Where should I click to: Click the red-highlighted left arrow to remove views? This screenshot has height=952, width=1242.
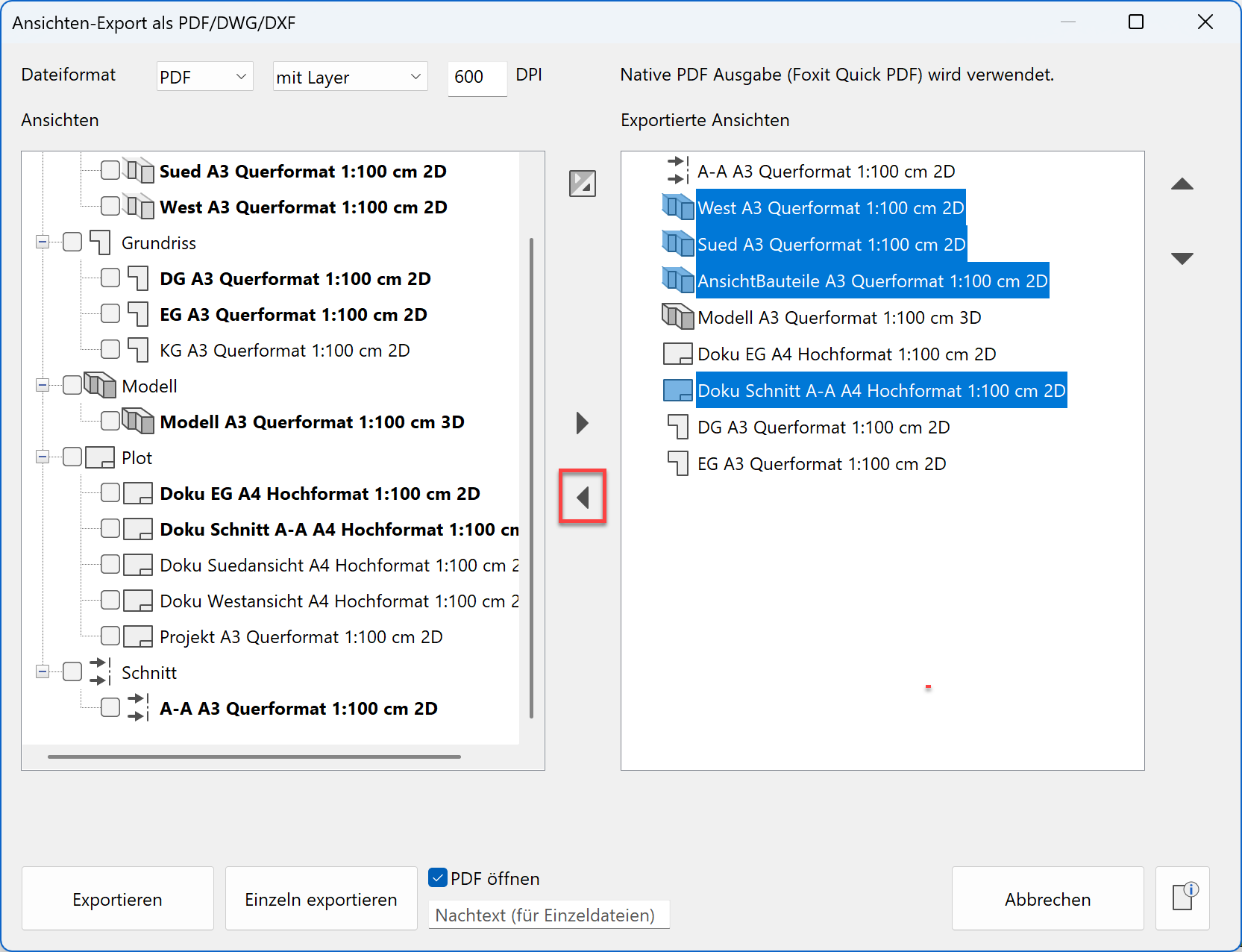pos(583,497)
